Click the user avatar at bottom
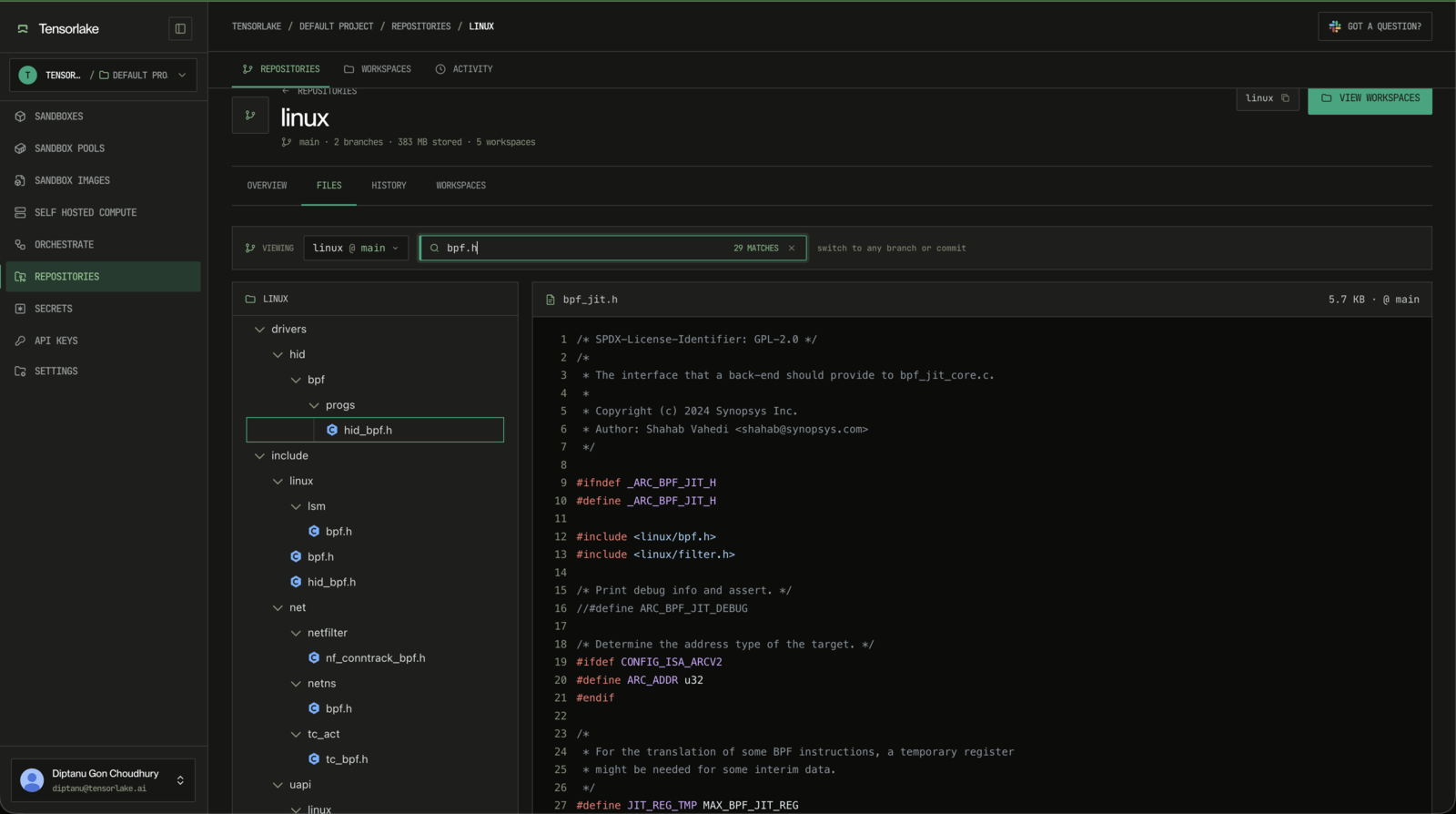The image size is (1456, 814). click(x=32, y=780)
